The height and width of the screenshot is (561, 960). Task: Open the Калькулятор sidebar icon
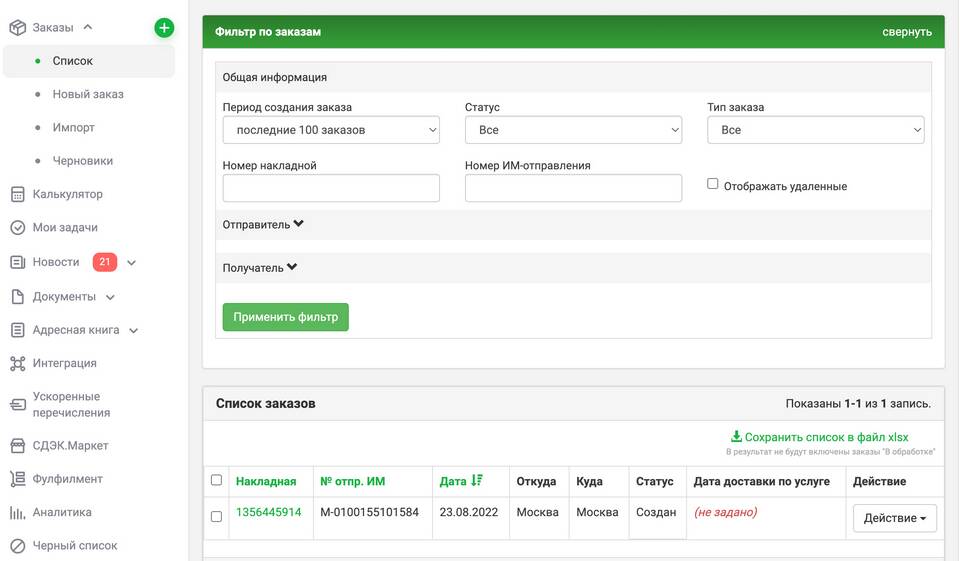click(x=17, y=194)
